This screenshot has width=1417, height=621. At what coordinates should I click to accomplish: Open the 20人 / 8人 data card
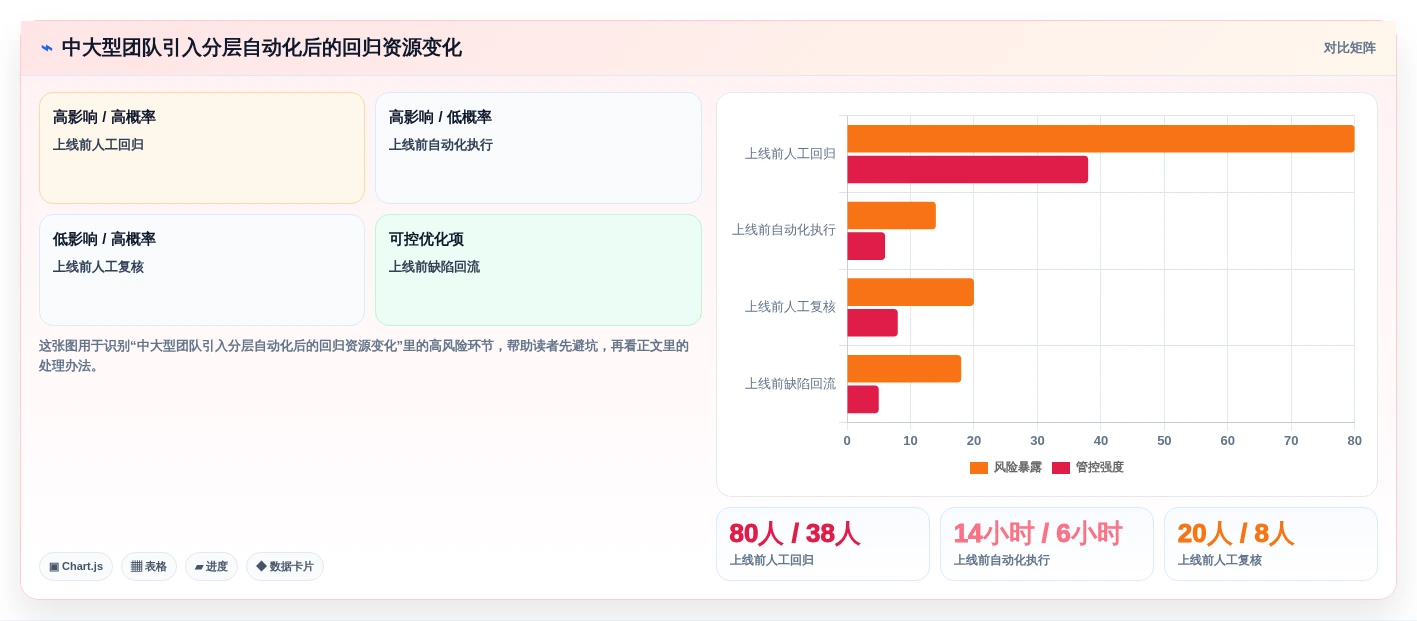[1271, 544]
